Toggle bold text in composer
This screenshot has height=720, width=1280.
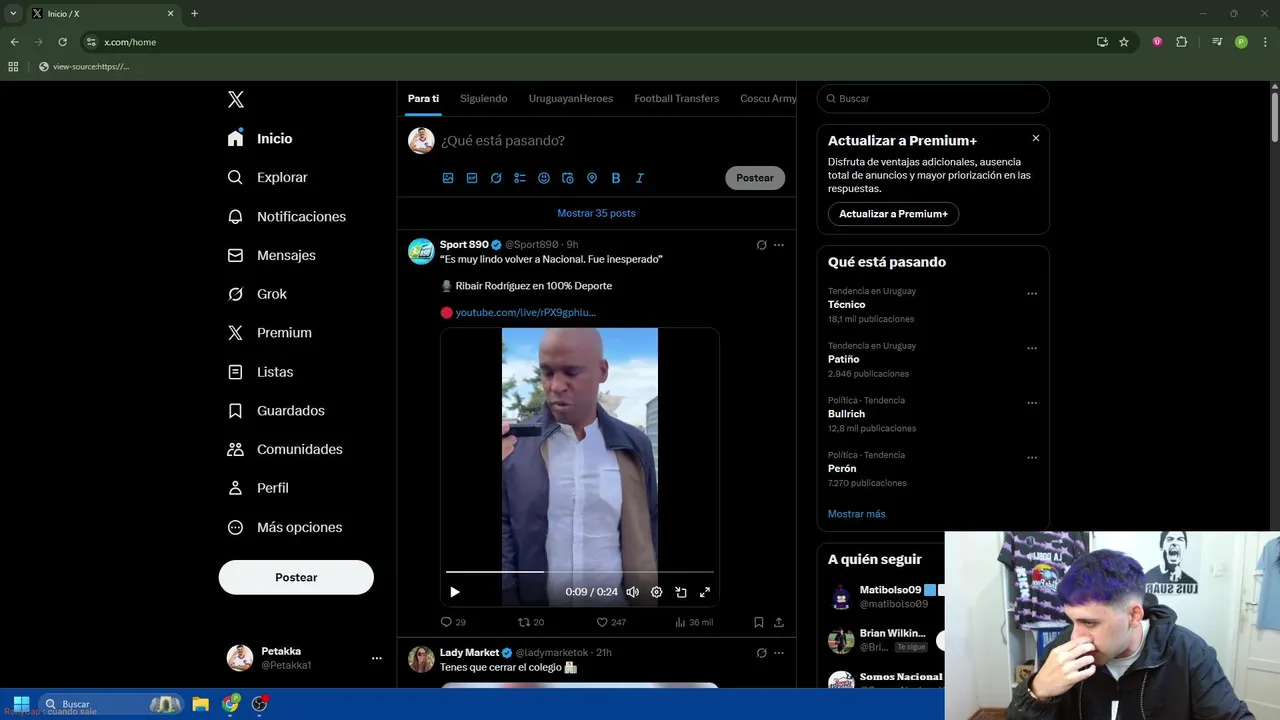click(616, 178)
